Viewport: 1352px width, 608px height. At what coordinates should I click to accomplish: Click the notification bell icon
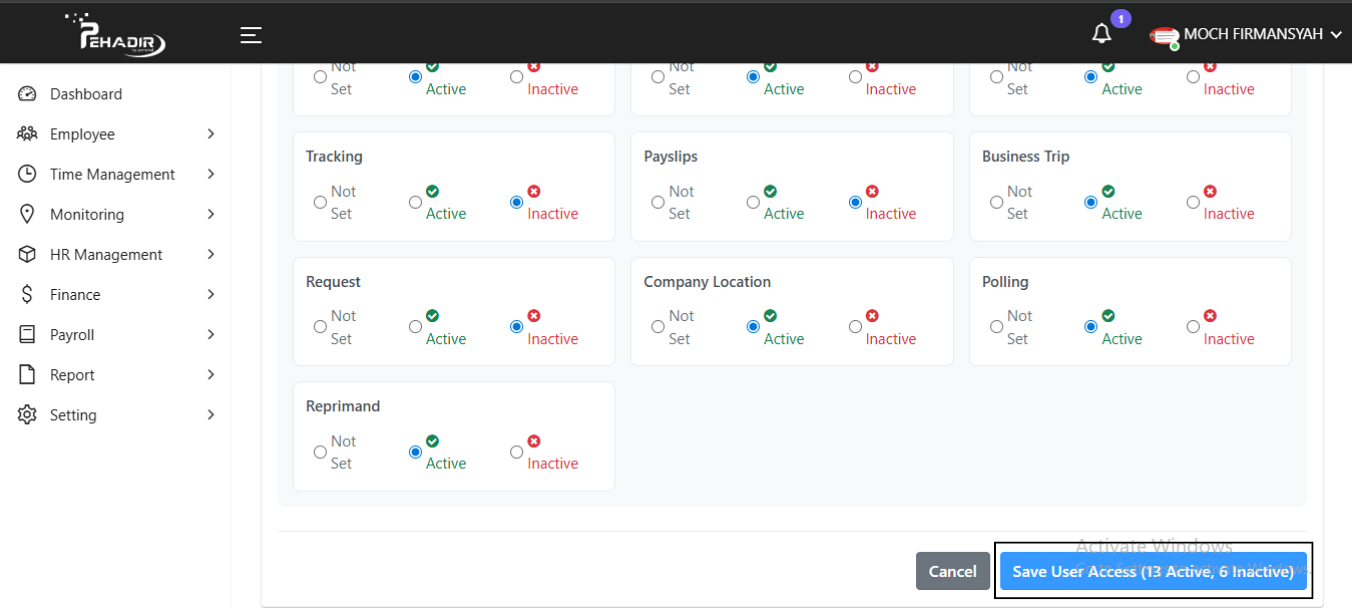(x=1101, y=34)
